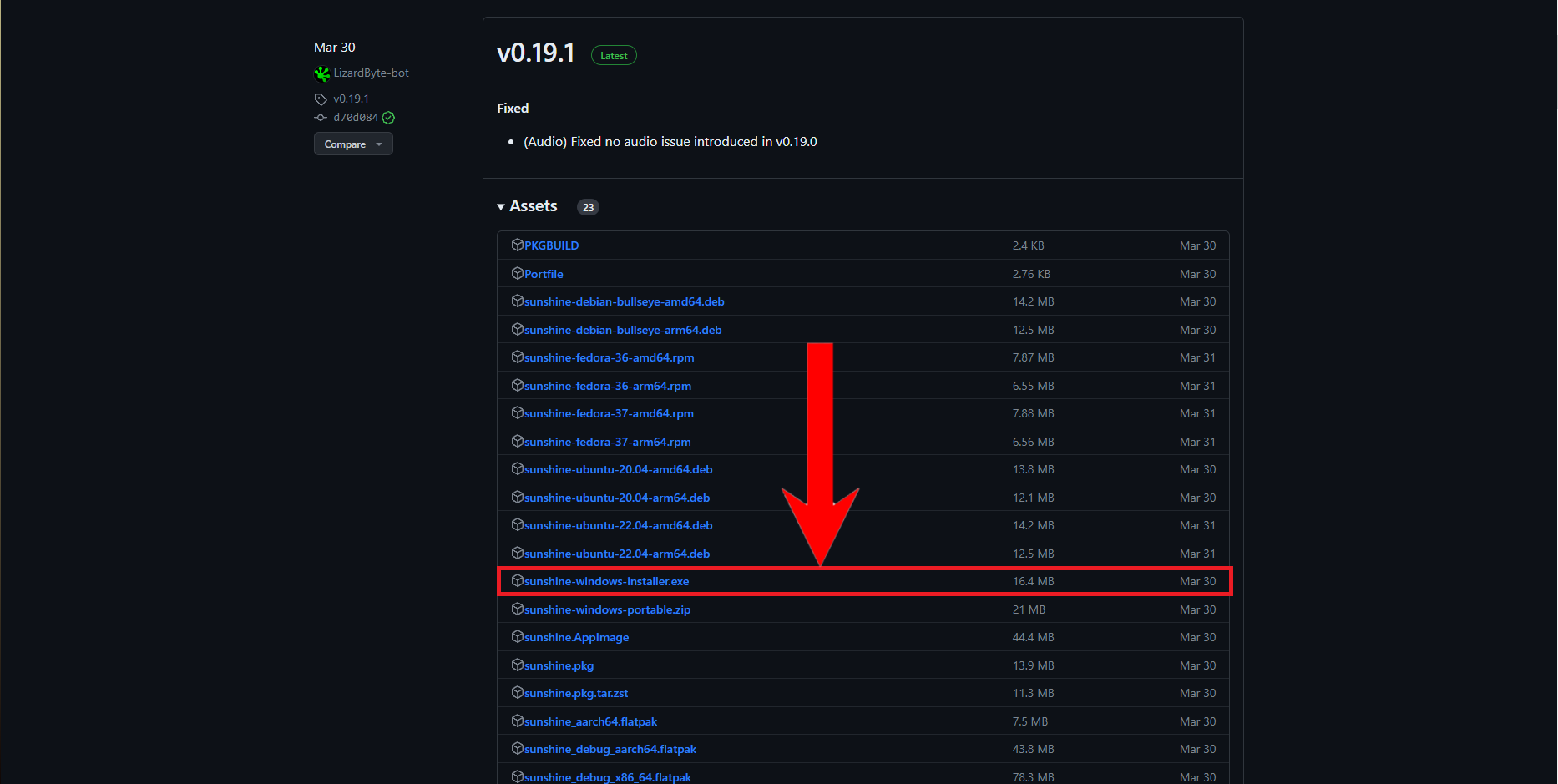Click the audio fix changelog line

pos(670,142)
